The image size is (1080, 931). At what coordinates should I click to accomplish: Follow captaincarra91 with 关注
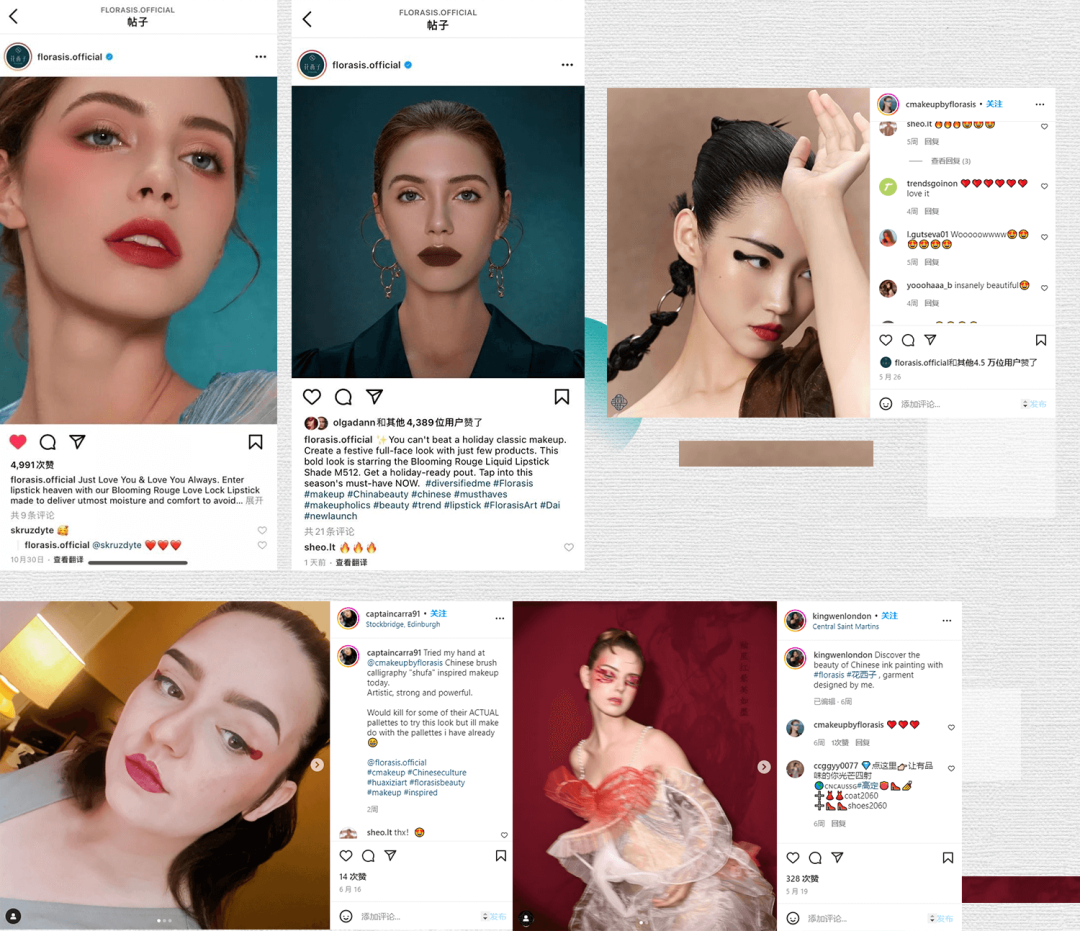coord(438,614)
